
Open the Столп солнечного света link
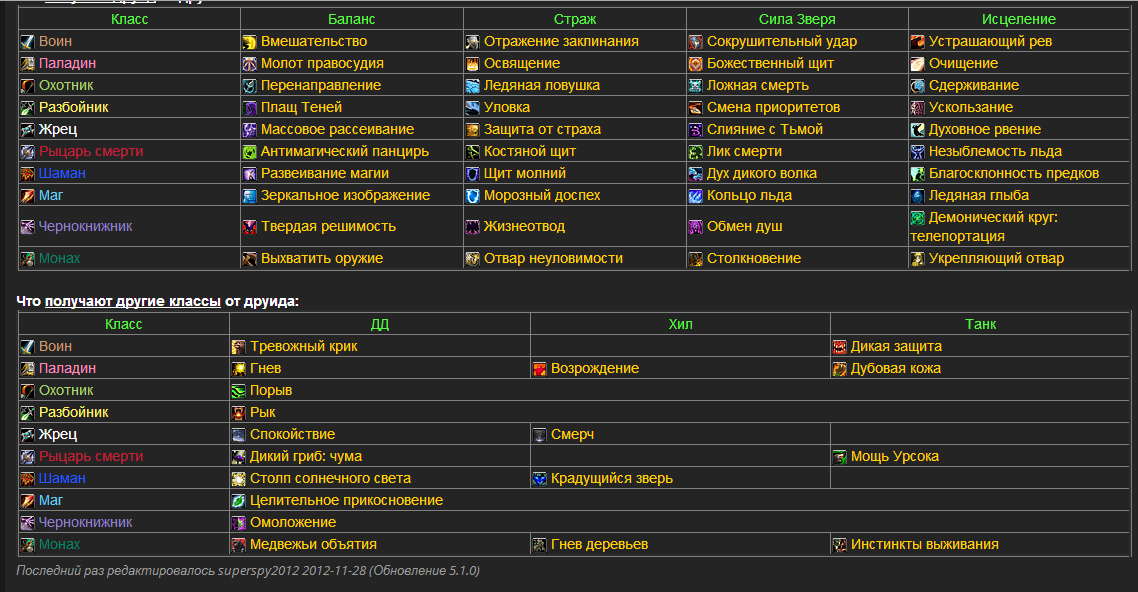coord(330,479)
